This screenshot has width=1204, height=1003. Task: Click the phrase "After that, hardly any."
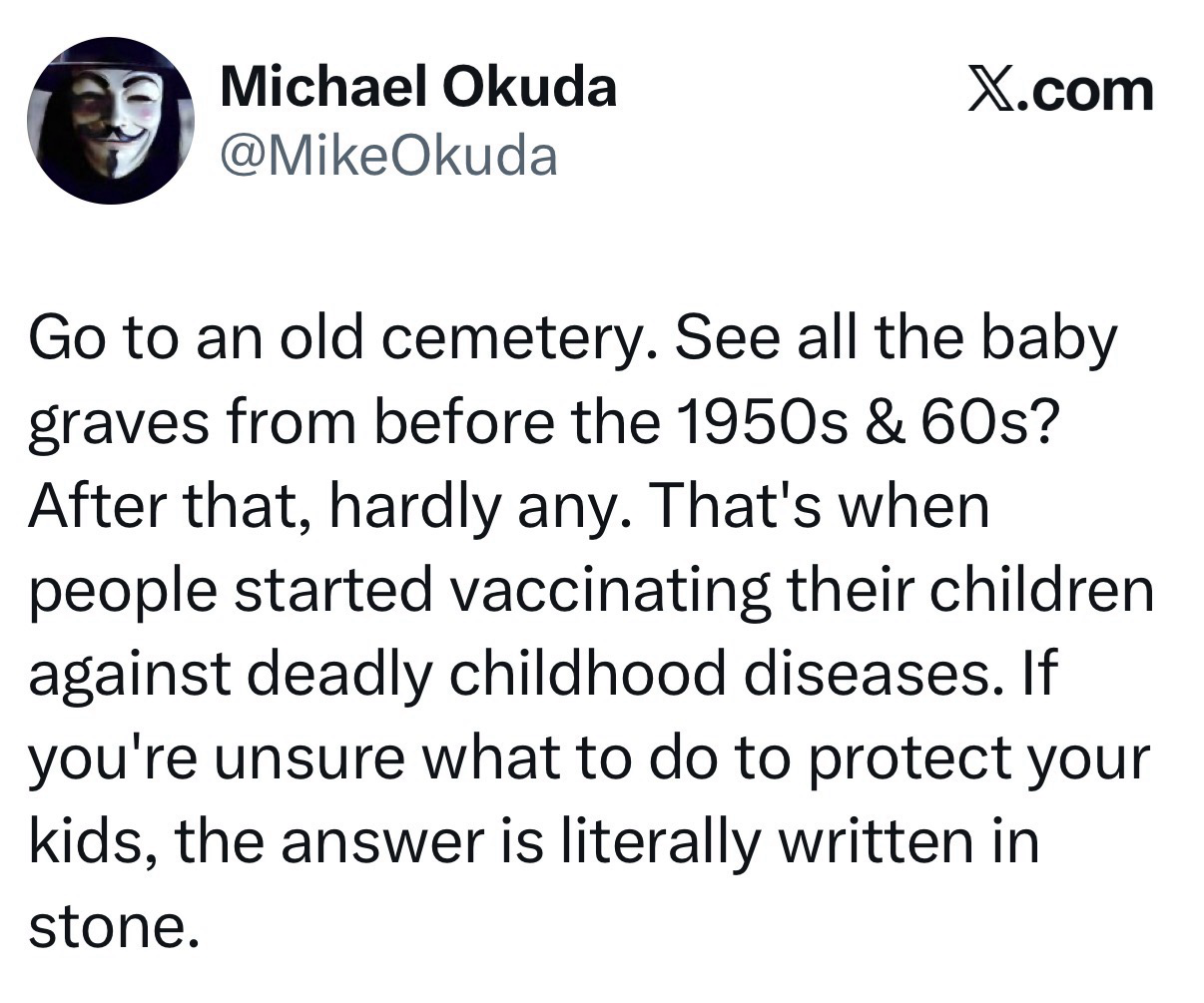[x=328, y=508]
